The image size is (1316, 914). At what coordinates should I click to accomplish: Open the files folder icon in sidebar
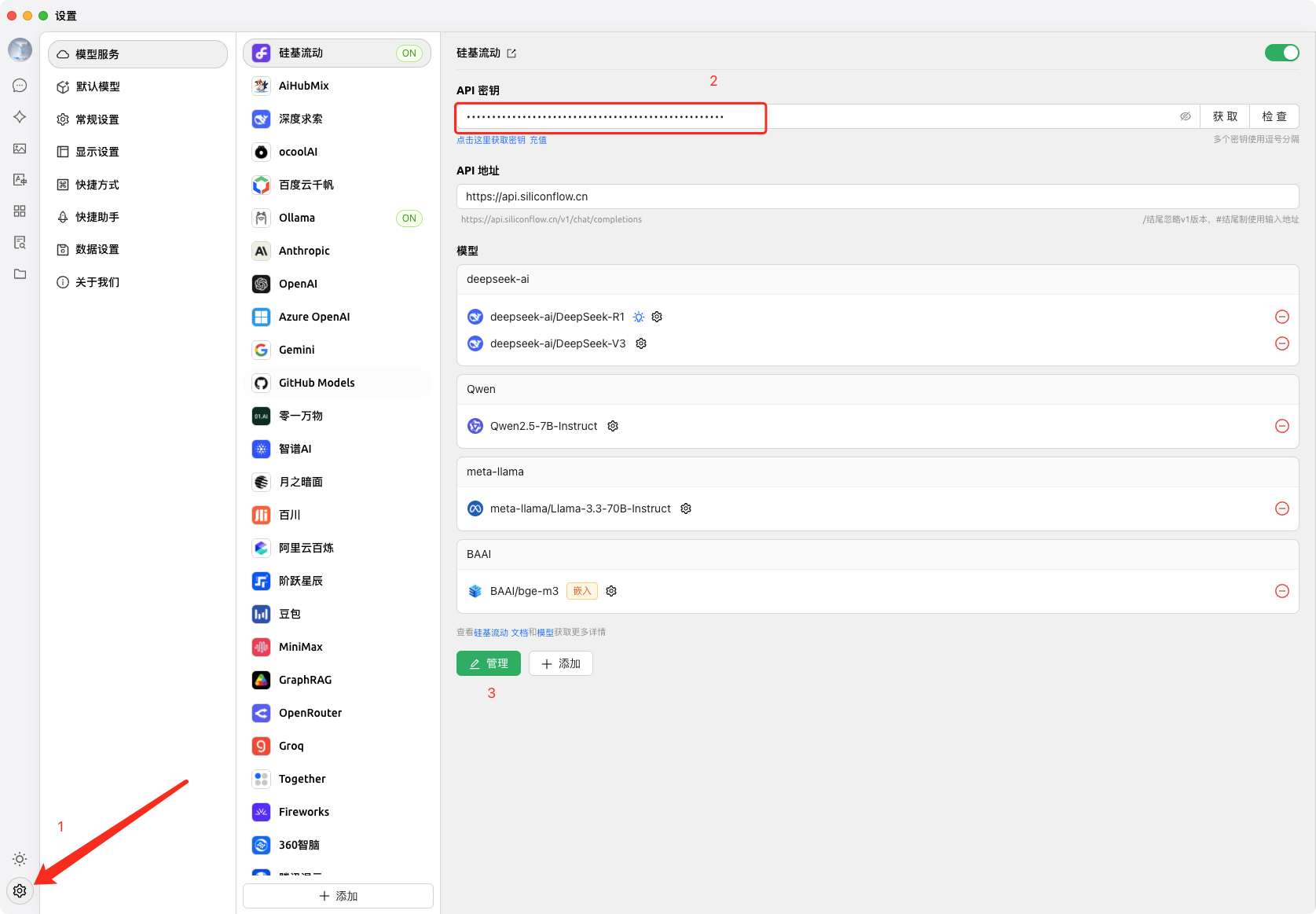[x=20, y=274]
